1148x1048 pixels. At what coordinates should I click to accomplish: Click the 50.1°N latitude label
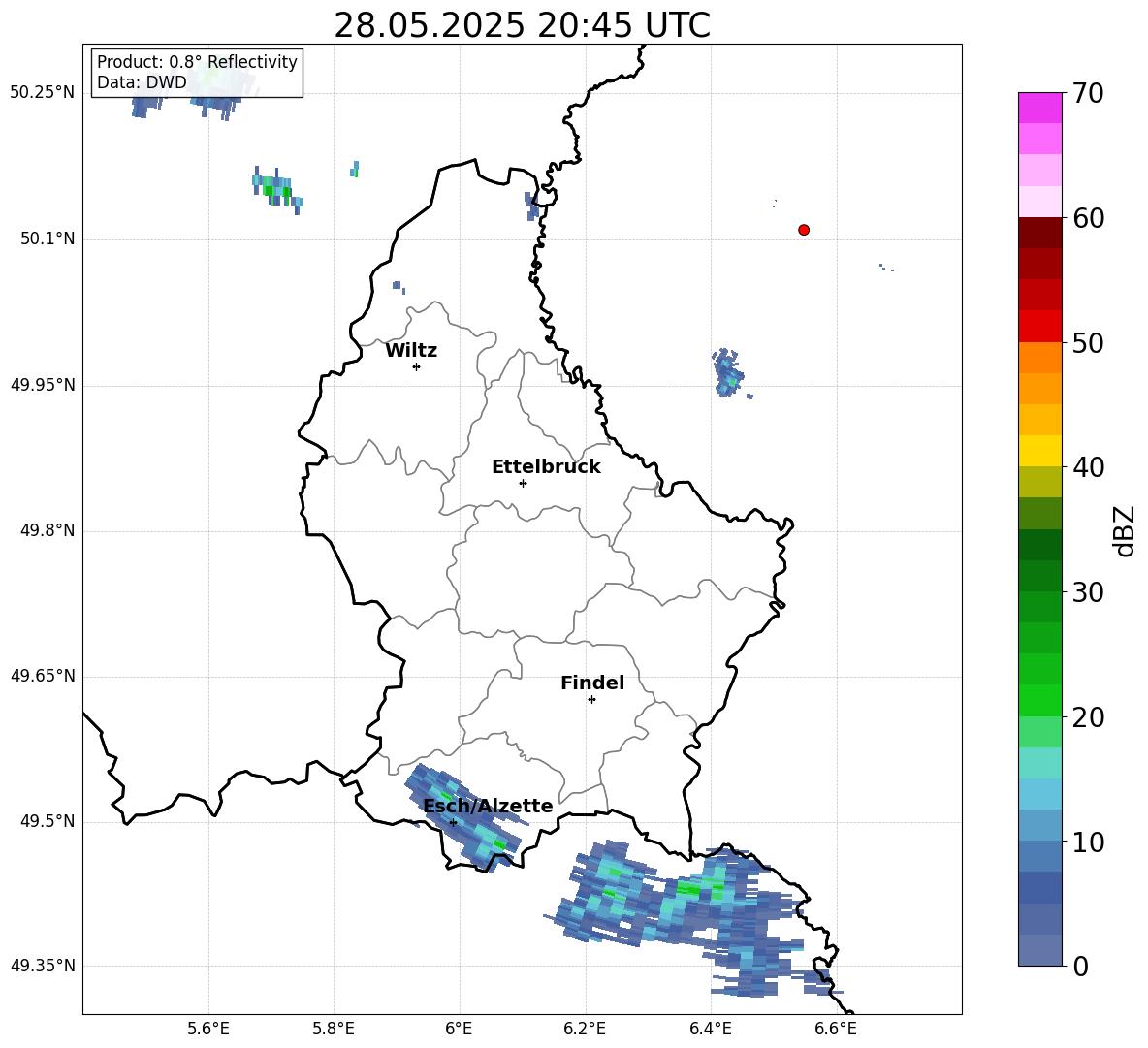coord(47,239)
